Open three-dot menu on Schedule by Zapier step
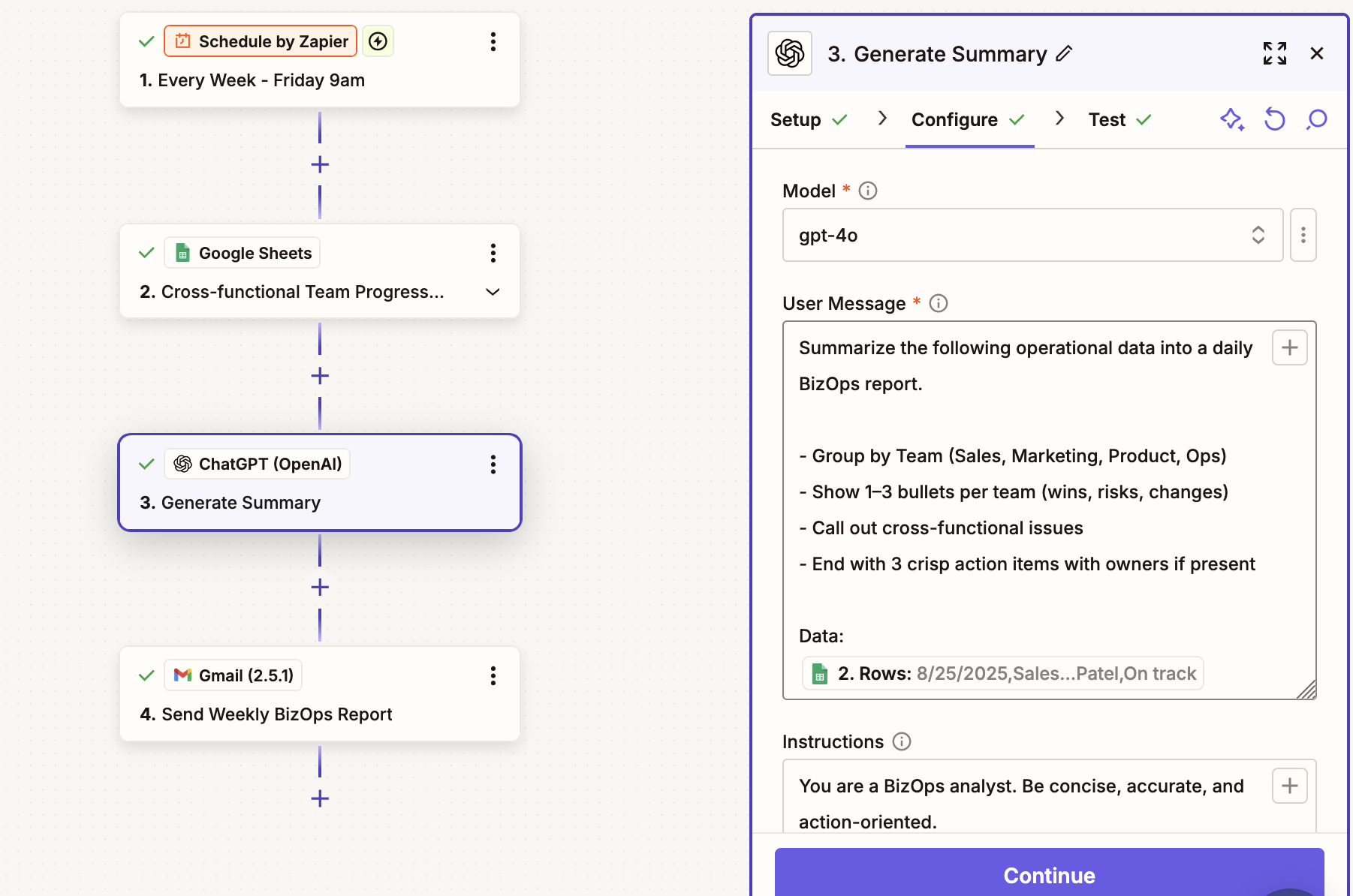1353x896 pixels. click(493, 41)
